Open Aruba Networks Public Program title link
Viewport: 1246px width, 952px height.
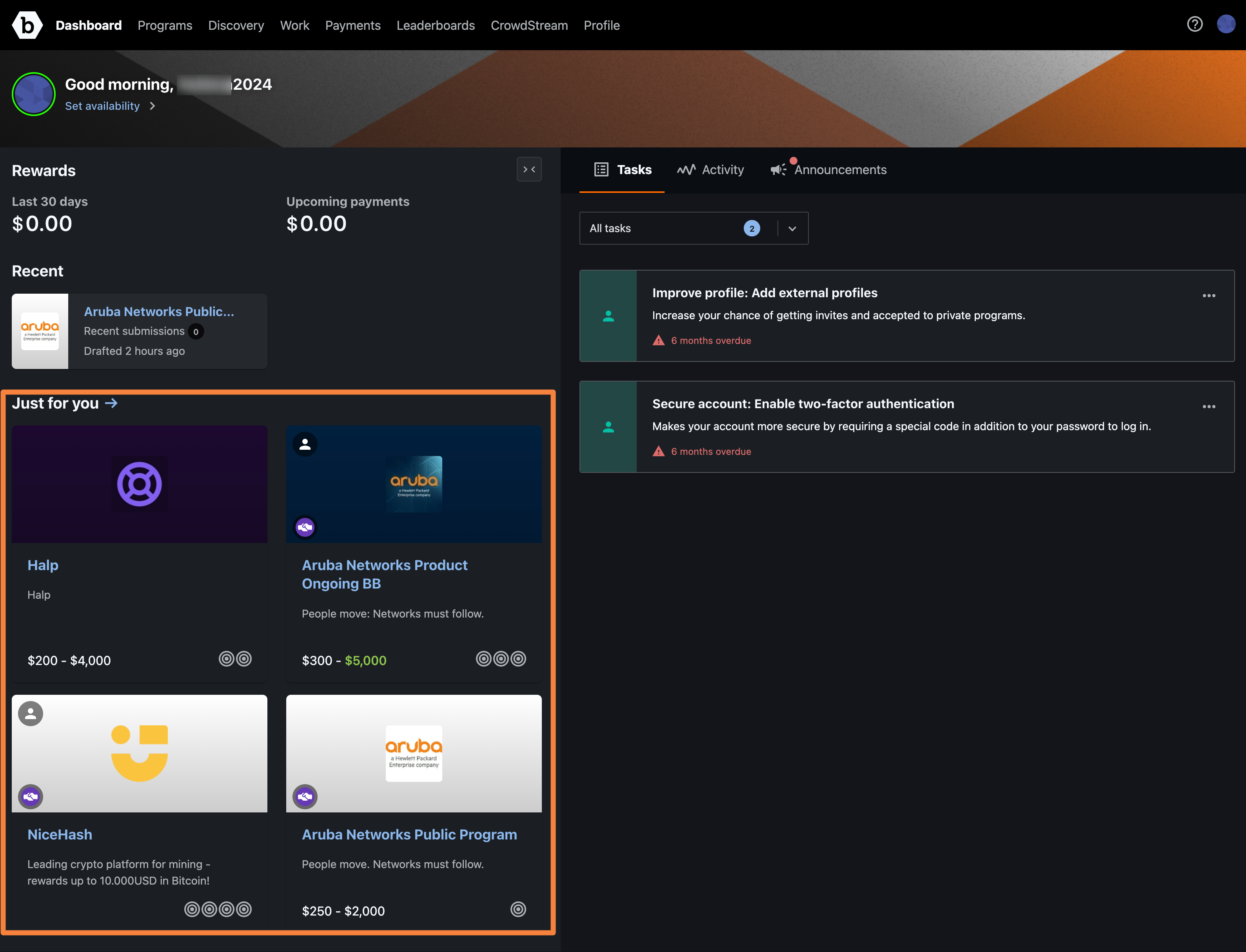410,834
